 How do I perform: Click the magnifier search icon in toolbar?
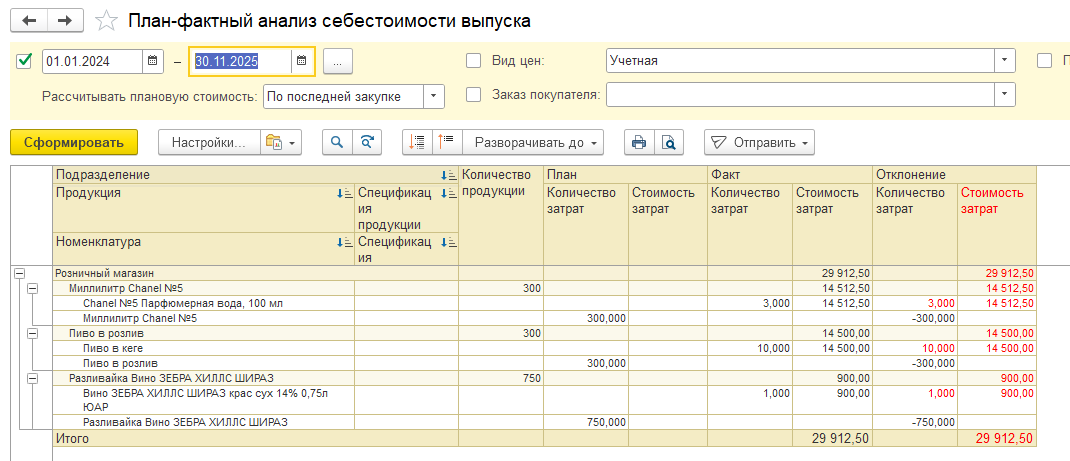tap(337, 142)
